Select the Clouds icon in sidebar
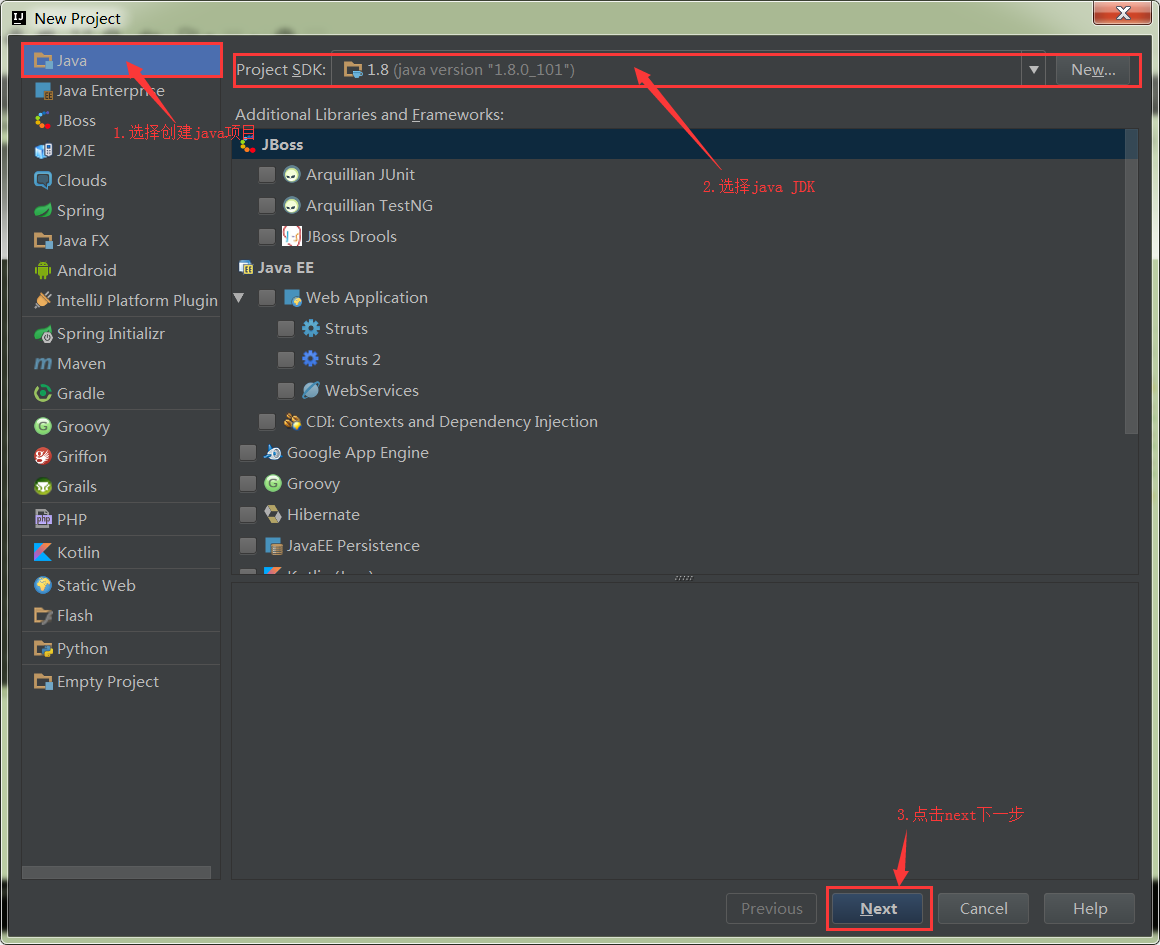Image resolution: width=1160 pixels, height=945 pixels. (x=43, y=181)
